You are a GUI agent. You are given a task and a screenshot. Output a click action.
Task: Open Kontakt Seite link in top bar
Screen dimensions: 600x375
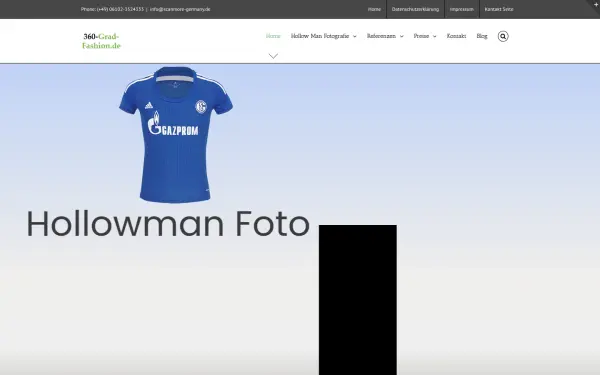pyautogui.click(x=499, y=9)
